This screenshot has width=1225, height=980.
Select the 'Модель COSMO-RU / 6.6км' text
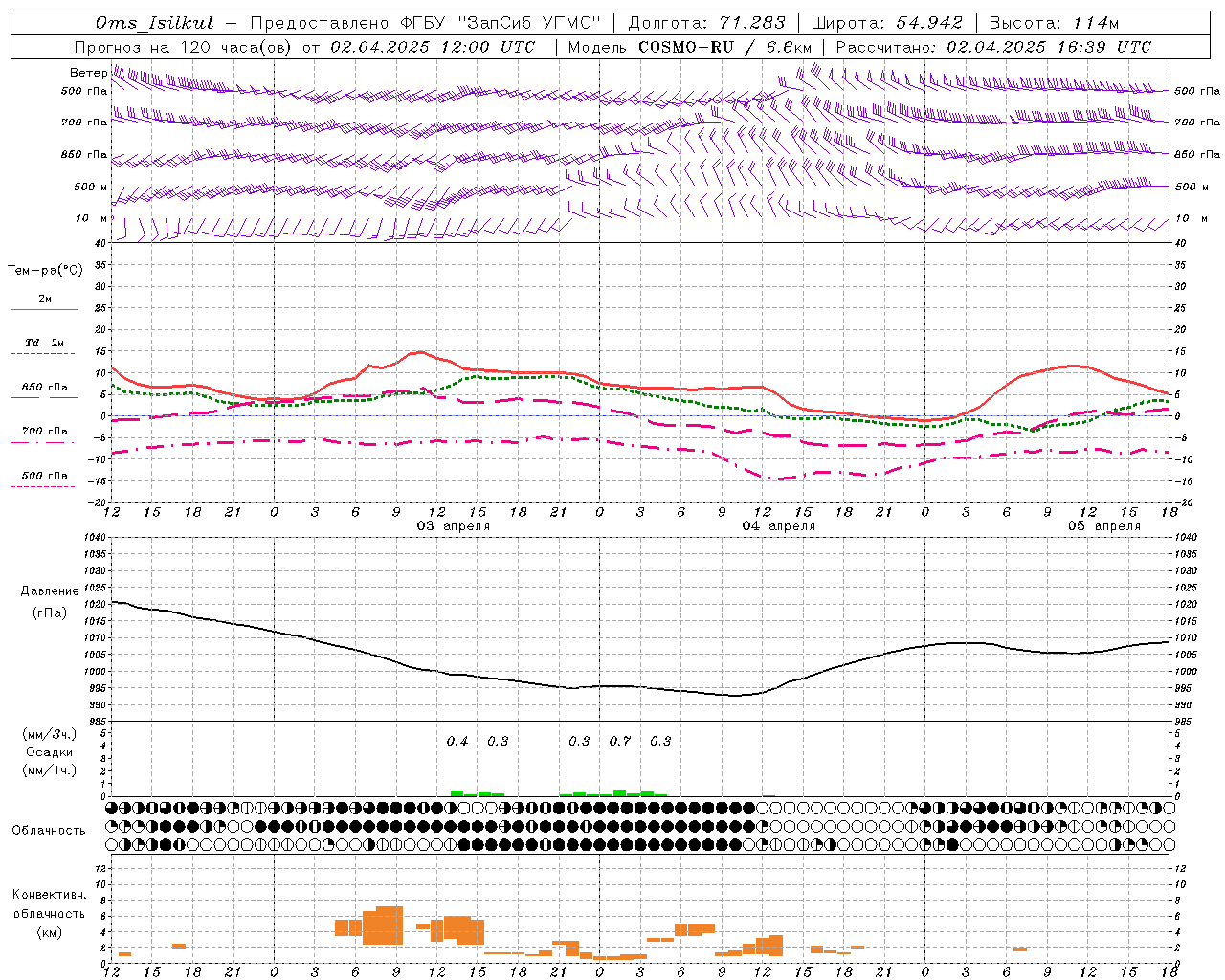pos(689,47)
